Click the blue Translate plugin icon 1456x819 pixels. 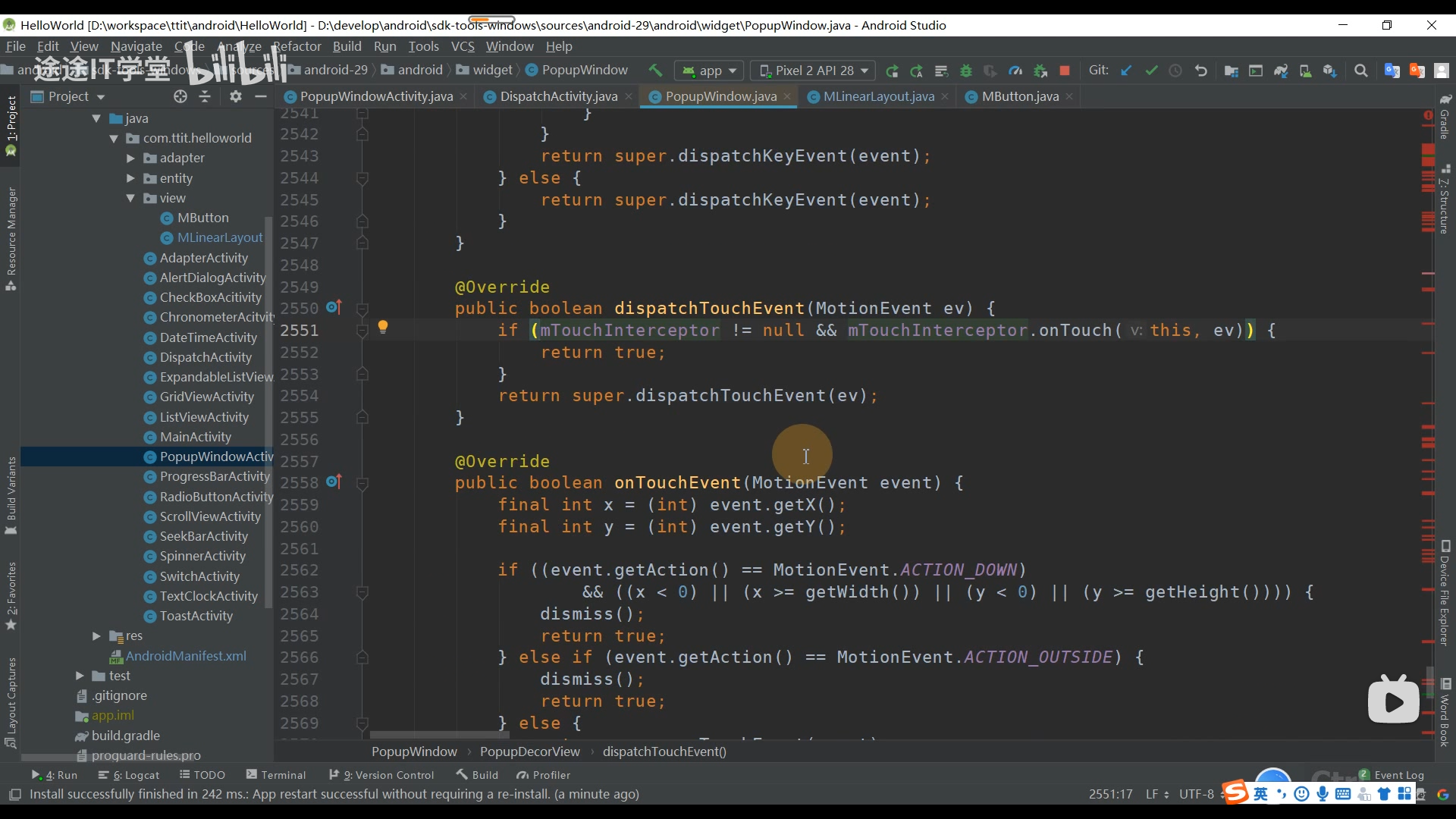tap(1392, 71)
